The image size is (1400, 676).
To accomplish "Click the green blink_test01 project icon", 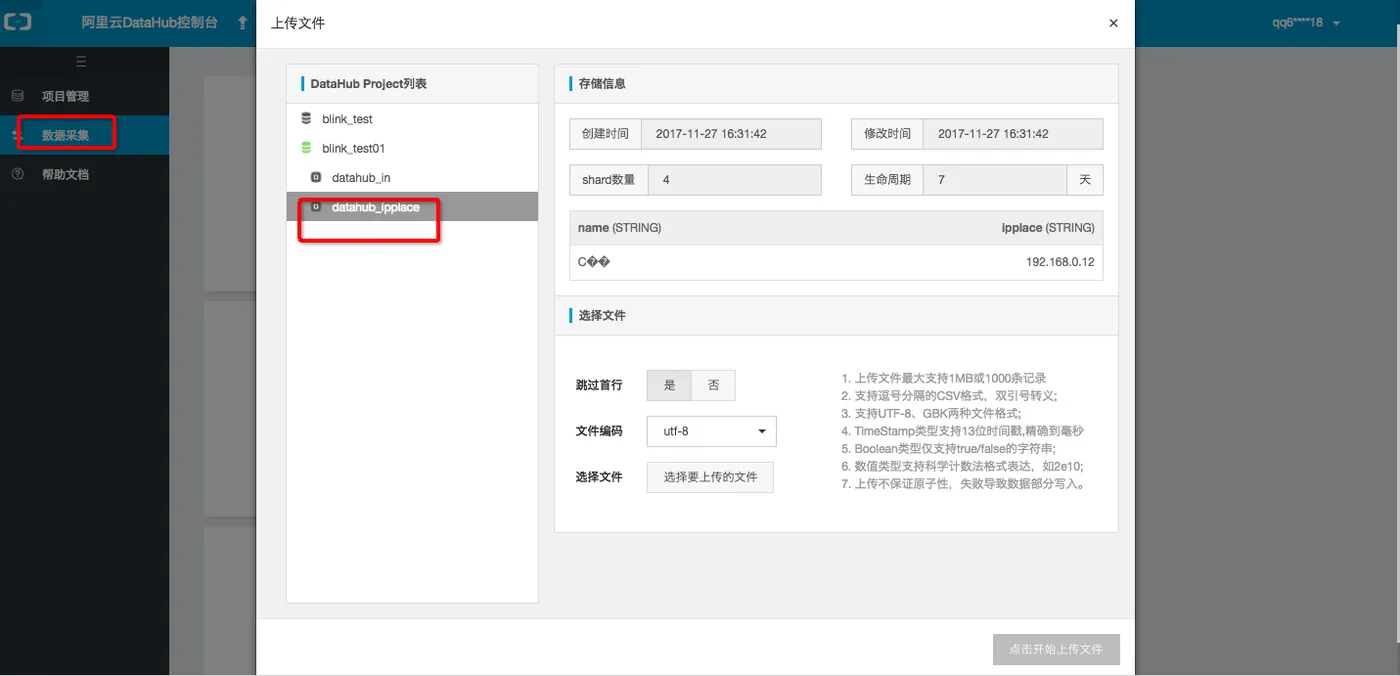I will 306,148.
